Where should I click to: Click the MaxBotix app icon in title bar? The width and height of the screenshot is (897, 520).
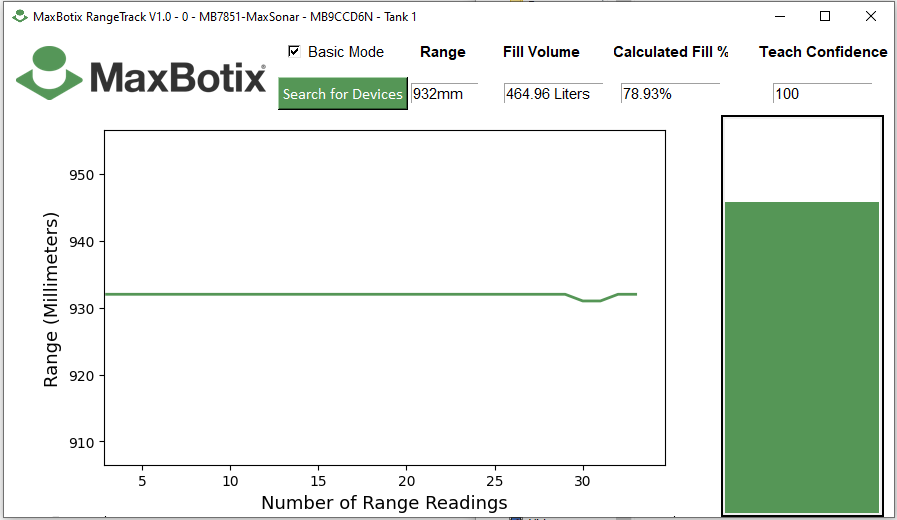click(19, 16)
